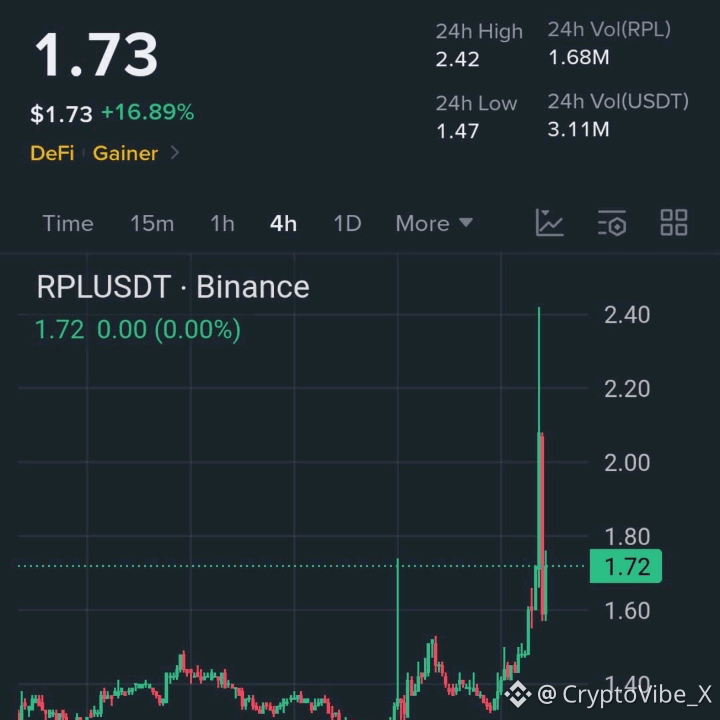Click the 2.00 price axis label
The height and width of the screenshot is (720, 720).
pos(627,463)
